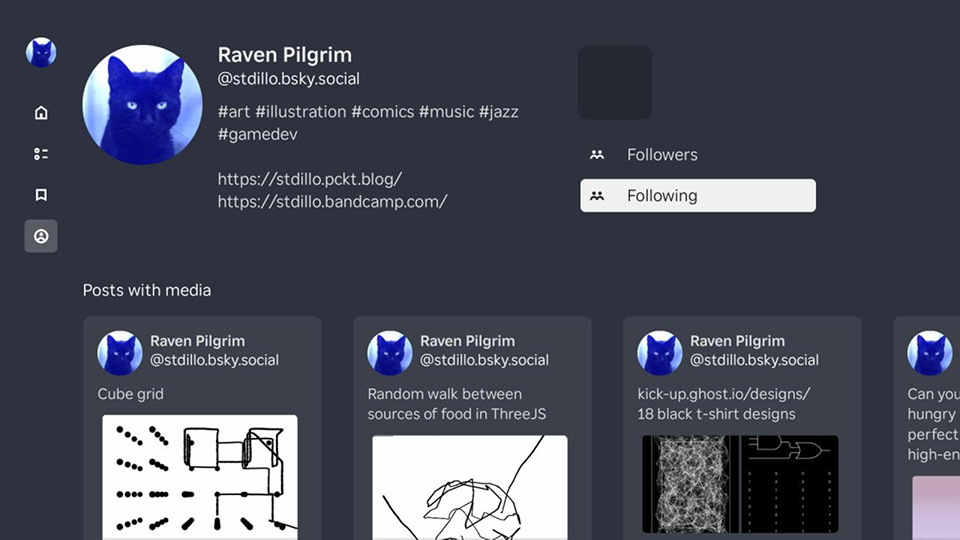Image resolution: width=960 pixels, height=540 pixels.
Task: Select the profile icon in sidebar
Action: pyautogui.click(x=41, y=236)
